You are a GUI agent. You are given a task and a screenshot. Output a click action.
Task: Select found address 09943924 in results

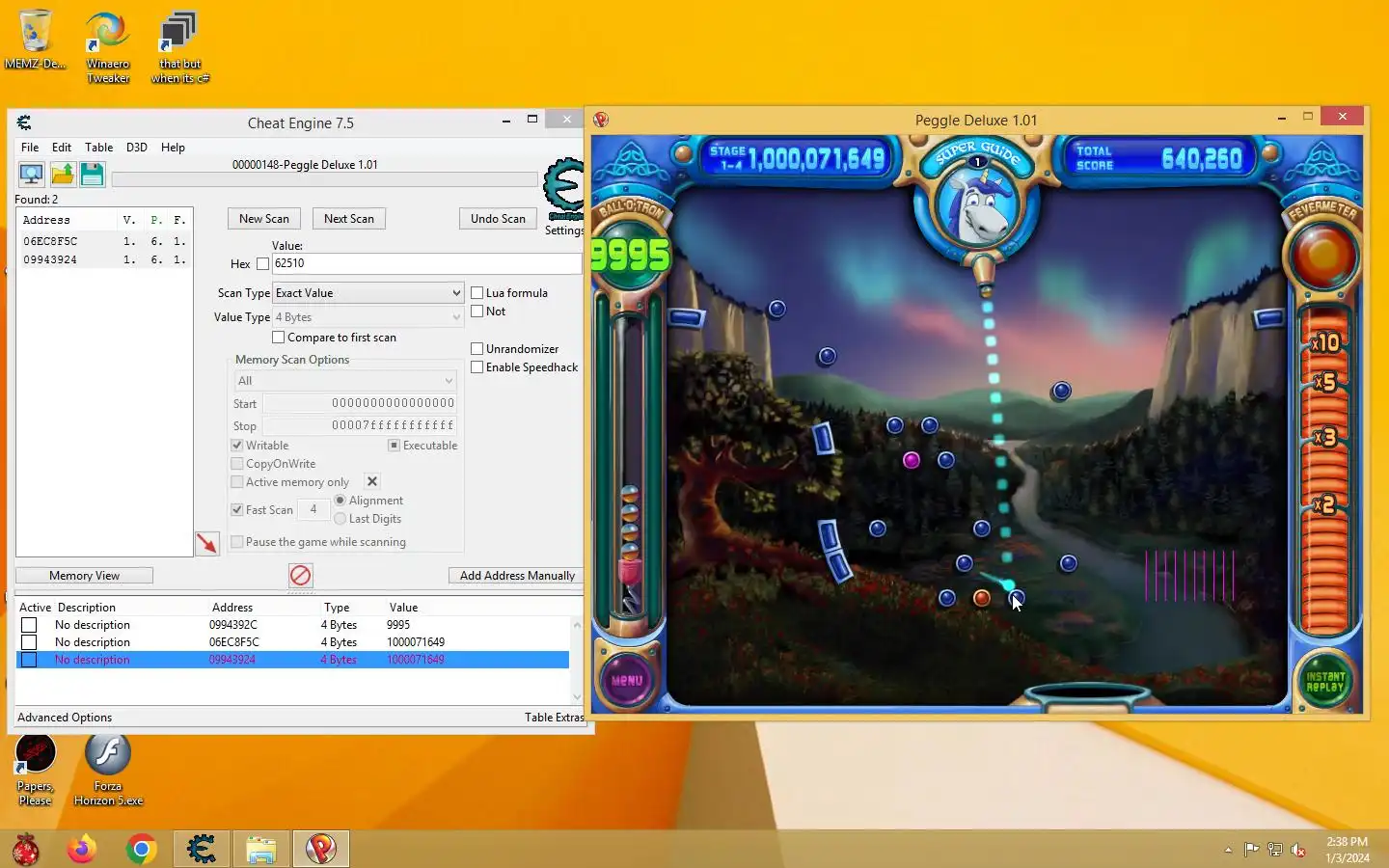104,259
